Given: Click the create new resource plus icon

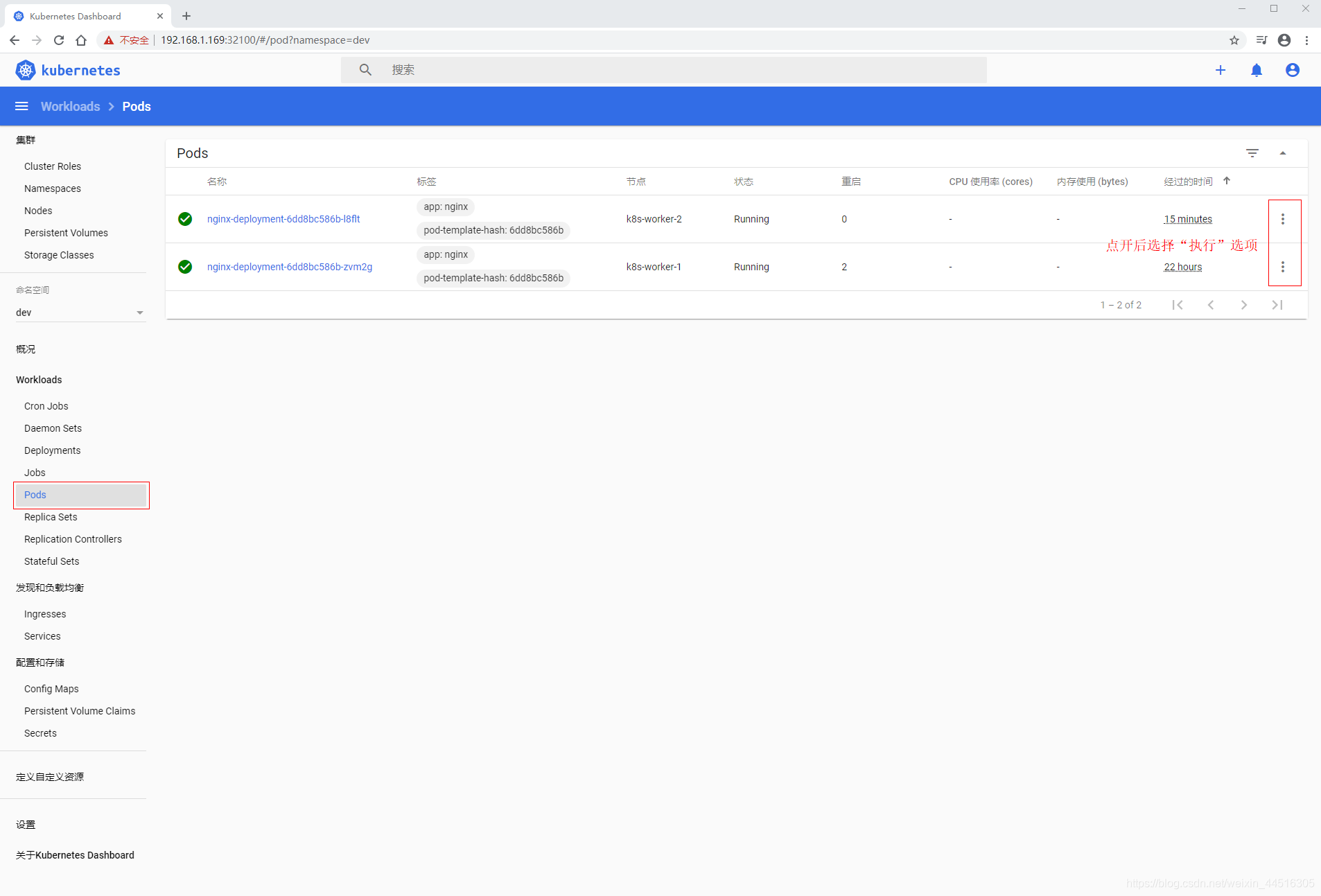Looking at the screenshot, I should (1221, 70).
